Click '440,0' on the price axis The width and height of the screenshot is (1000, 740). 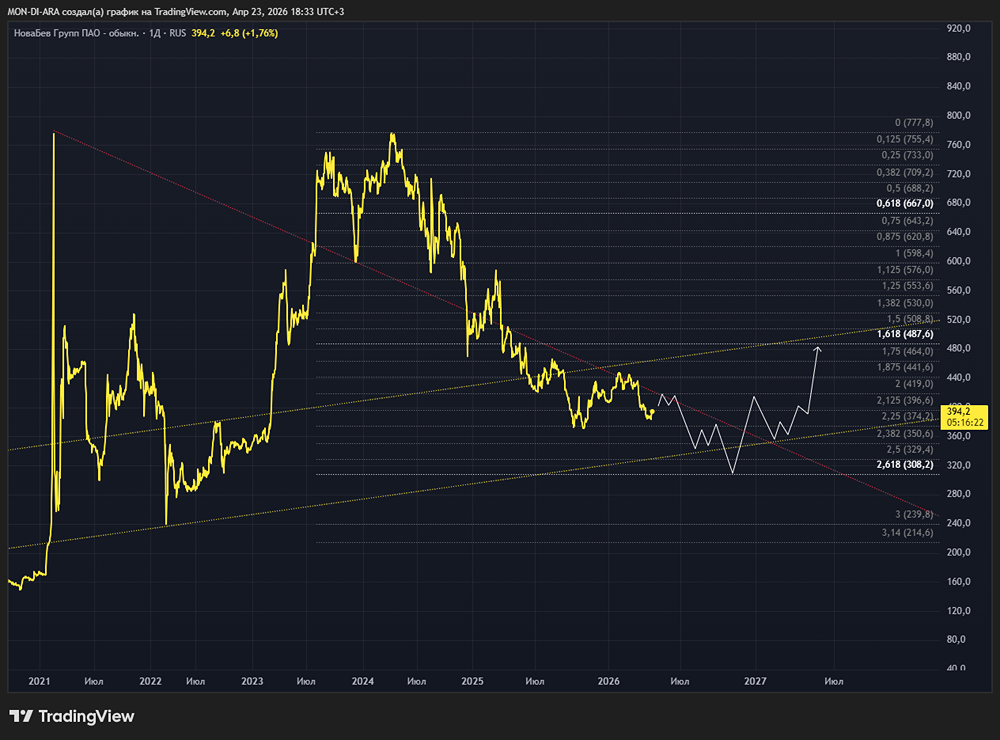tap(959, 378)
